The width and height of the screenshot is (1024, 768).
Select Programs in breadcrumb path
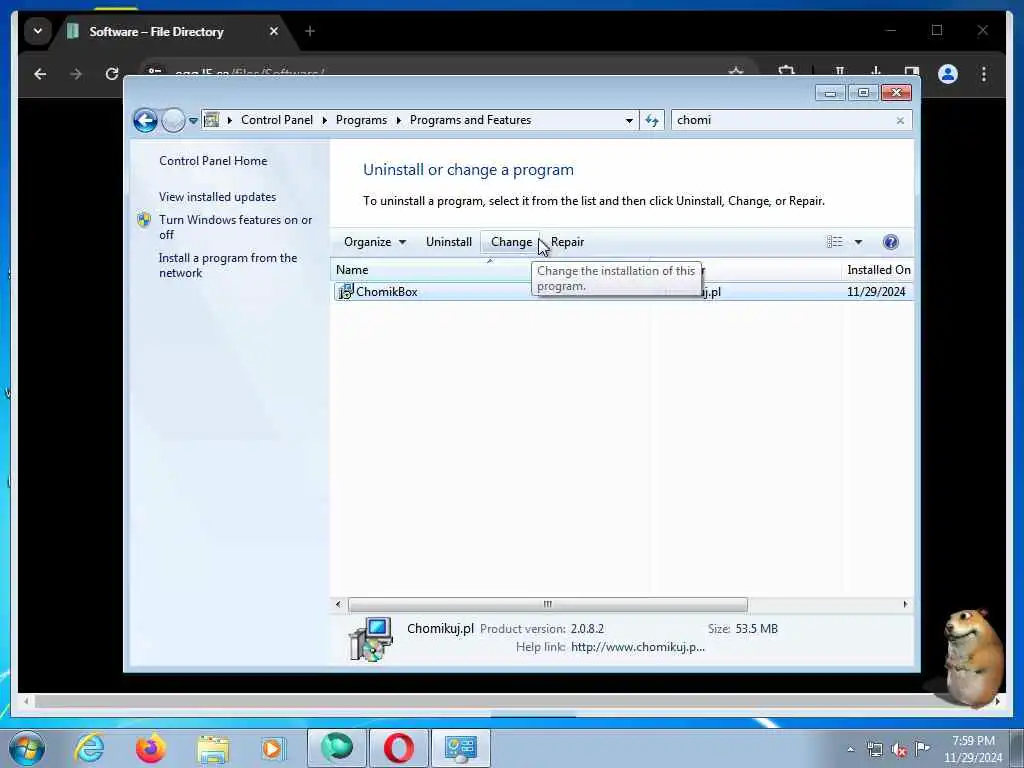[361, 120]
